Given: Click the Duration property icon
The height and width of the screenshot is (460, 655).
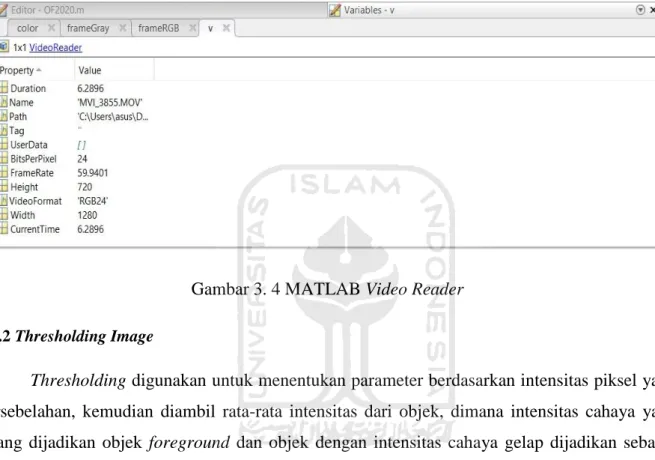Looking at the screenshot, I should (x=4, y=88).
